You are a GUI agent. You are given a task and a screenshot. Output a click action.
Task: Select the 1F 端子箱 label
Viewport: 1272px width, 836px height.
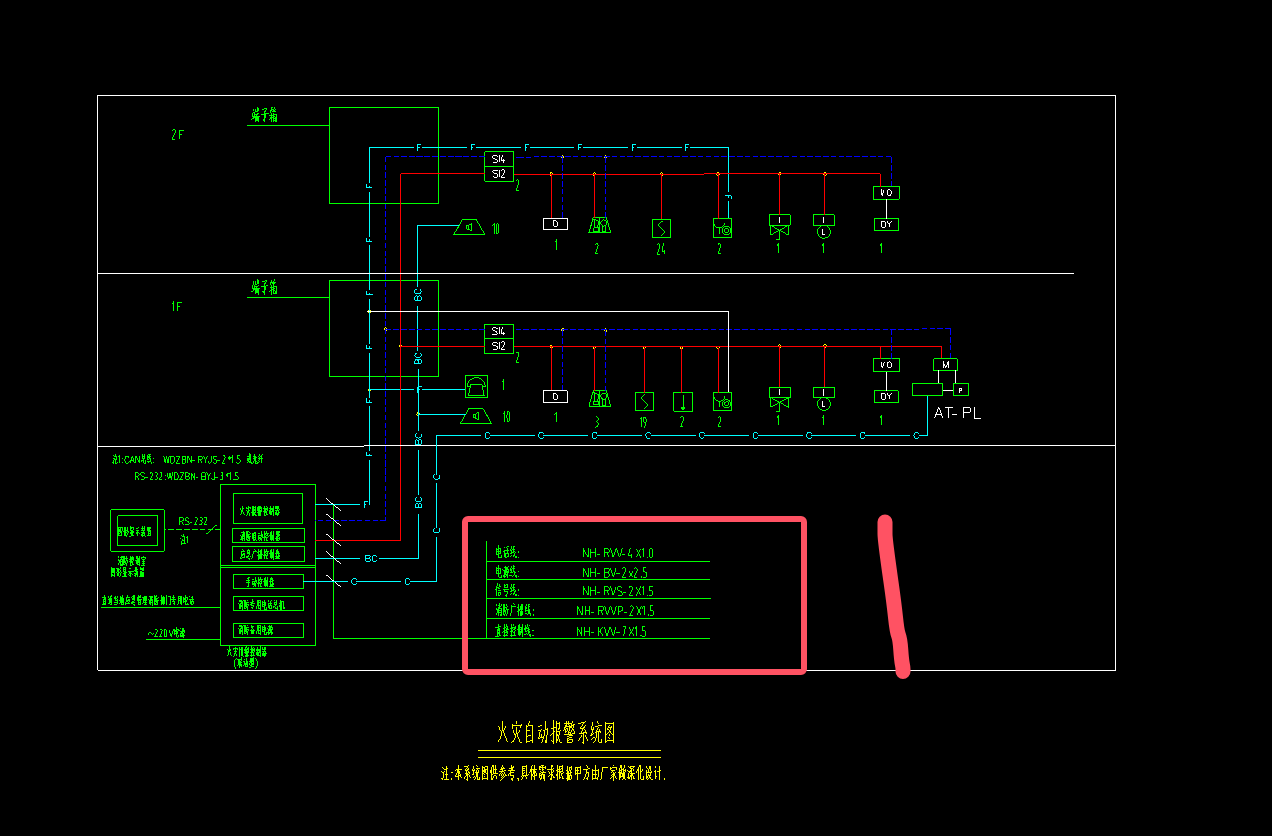pos(264,288)
